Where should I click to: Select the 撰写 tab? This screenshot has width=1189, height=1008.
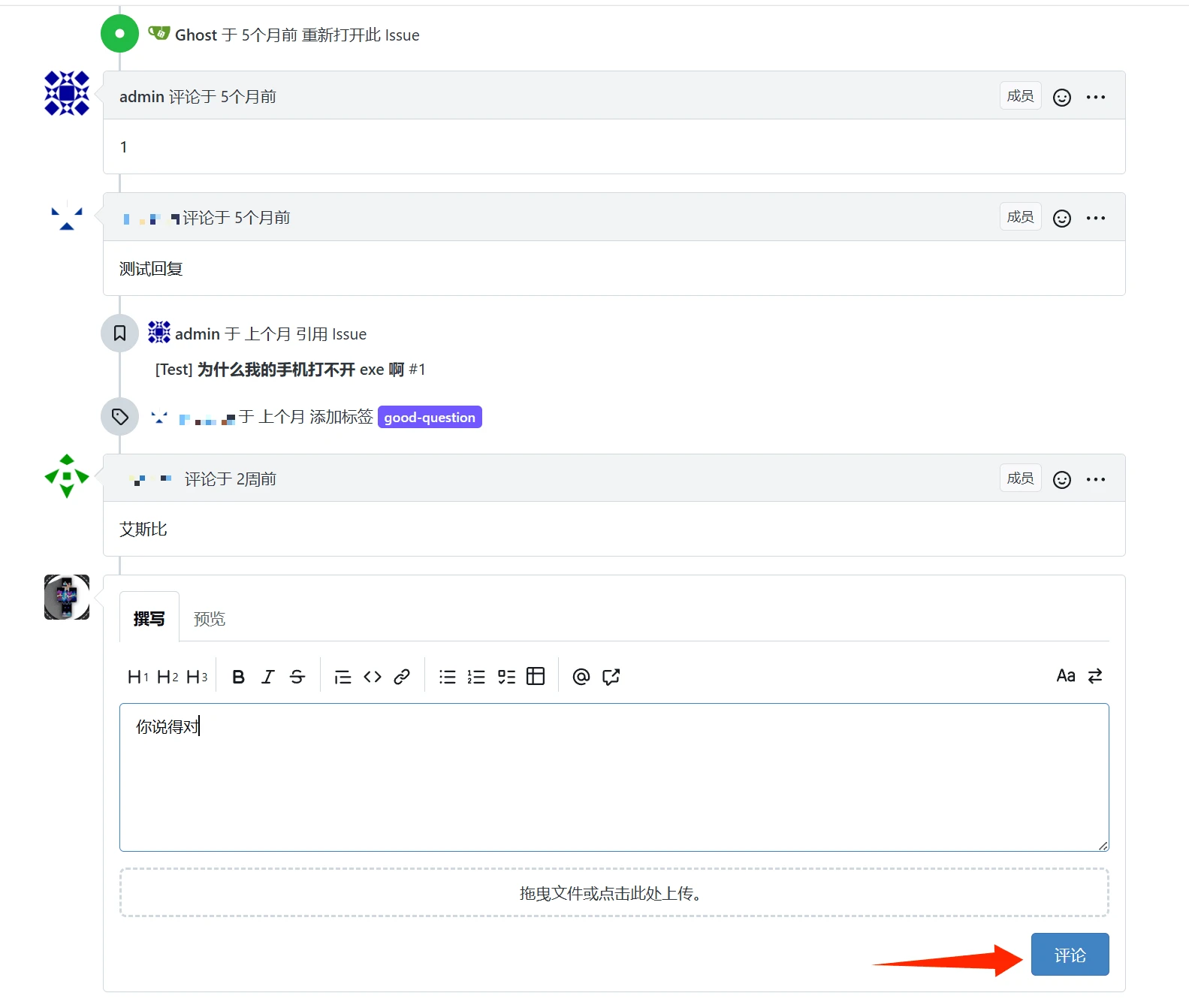(x=149, y=617)
